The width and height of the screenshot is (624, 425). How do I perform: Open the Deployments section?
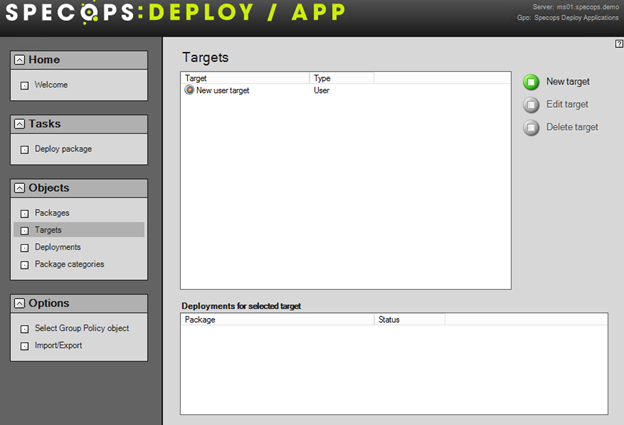[58, 247]
